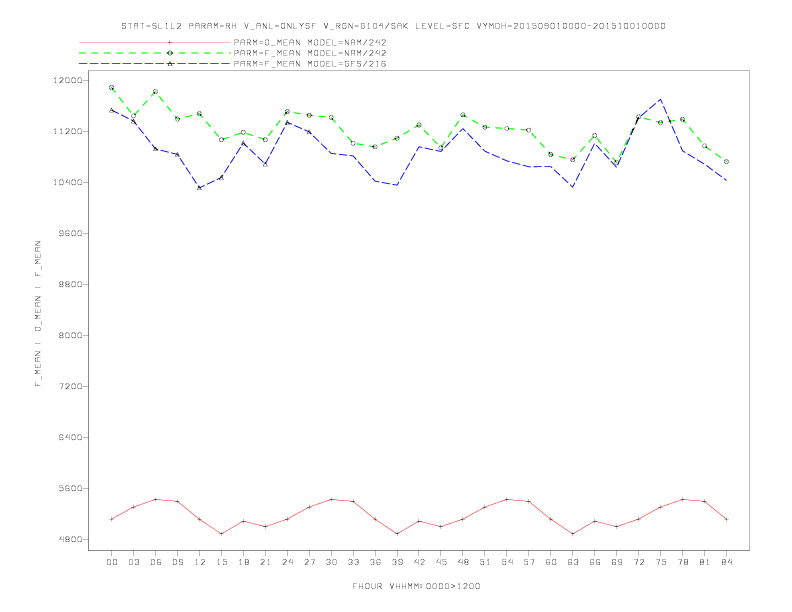The height and width of the screenshot is (612, 792).
Task: Click forecast hour 03 on the x-axis
Action: 133,562
